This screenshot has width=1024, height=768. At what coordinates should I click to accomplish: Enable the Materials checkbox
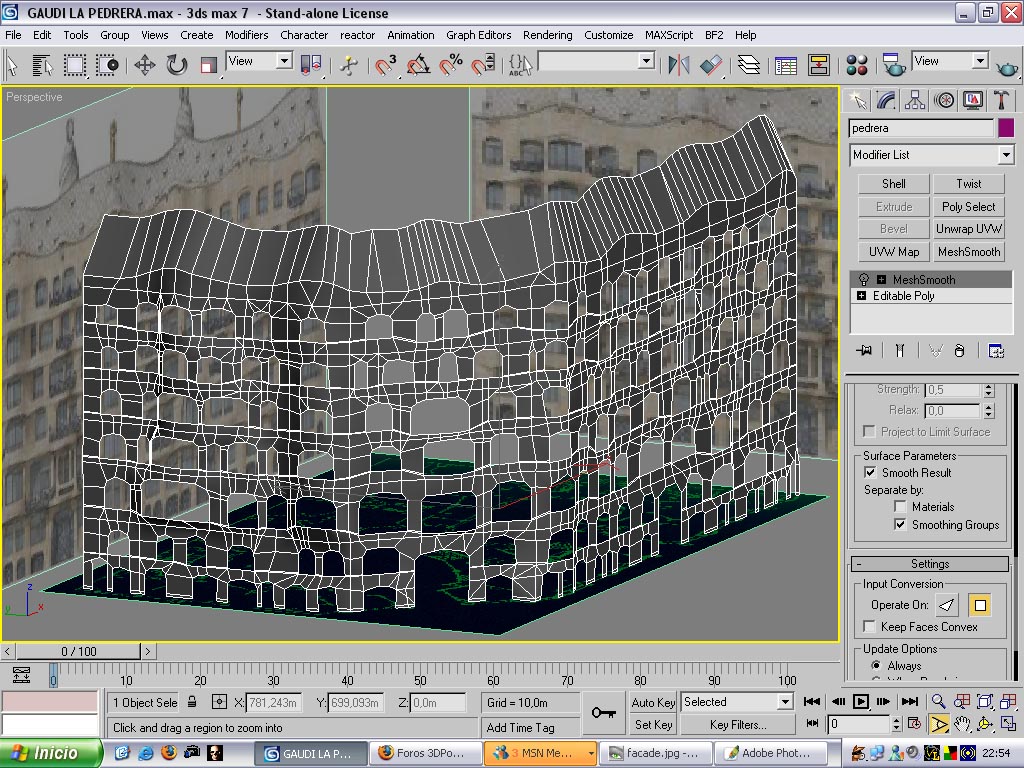(x=900, y=507)
